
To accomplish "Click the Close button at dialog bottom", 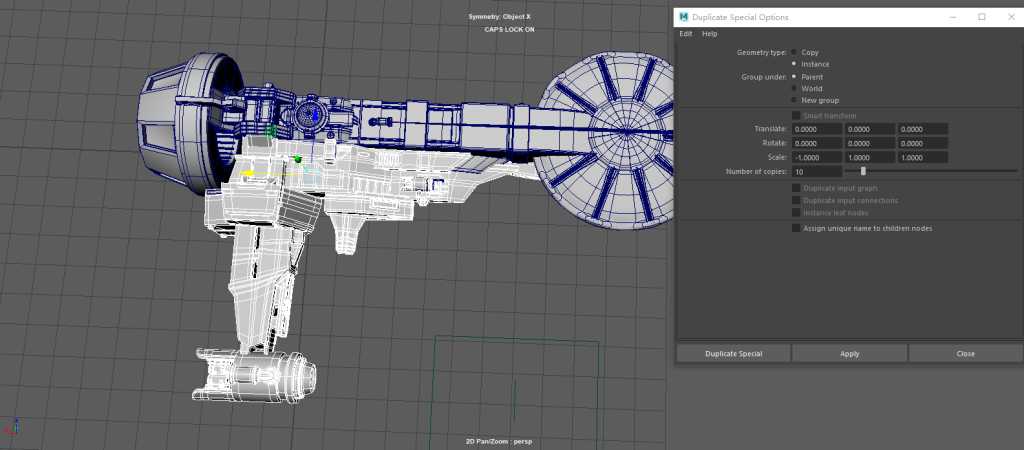I will pos(965,353).
